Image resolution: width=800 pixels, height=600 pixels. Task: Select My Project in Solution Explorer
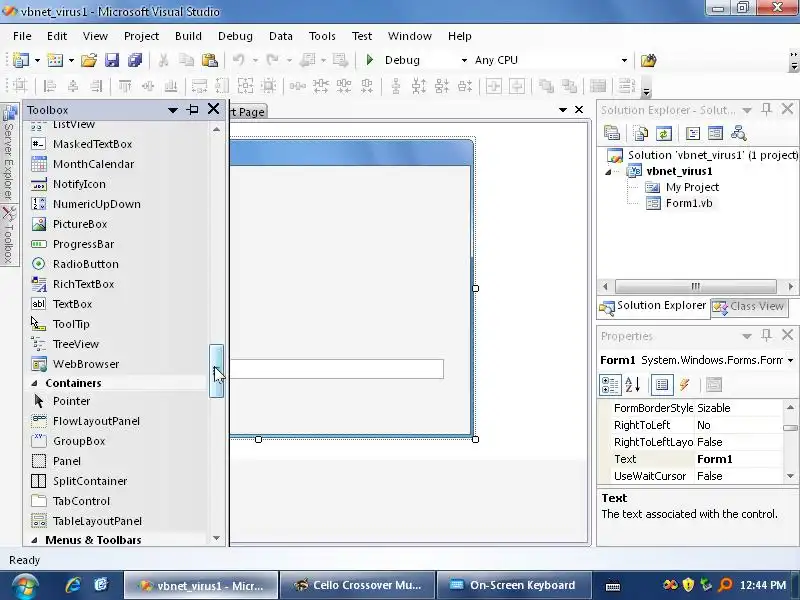tap(692, 187)
